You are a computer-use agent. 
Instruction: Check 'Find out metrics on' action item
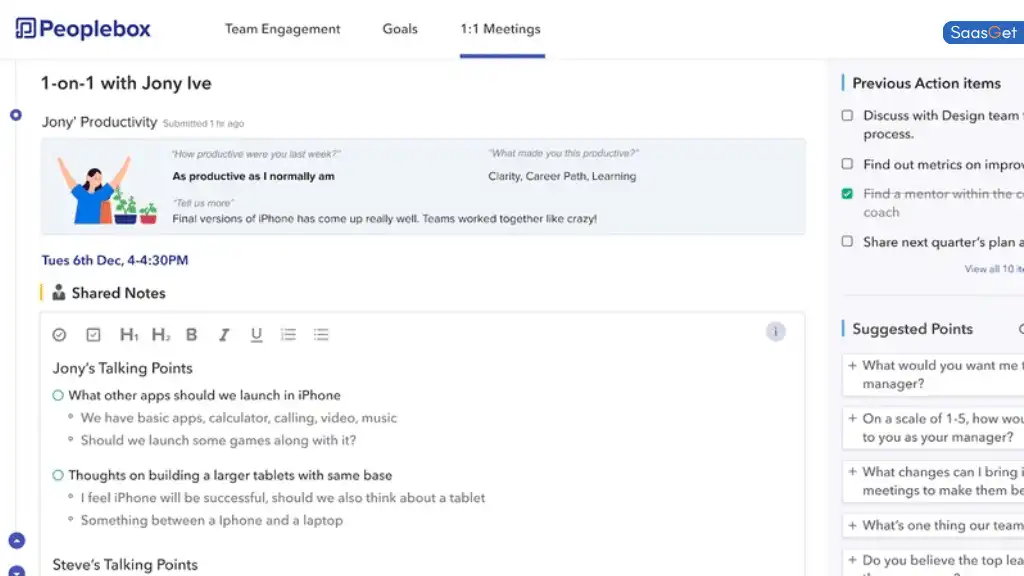[847, 164]
